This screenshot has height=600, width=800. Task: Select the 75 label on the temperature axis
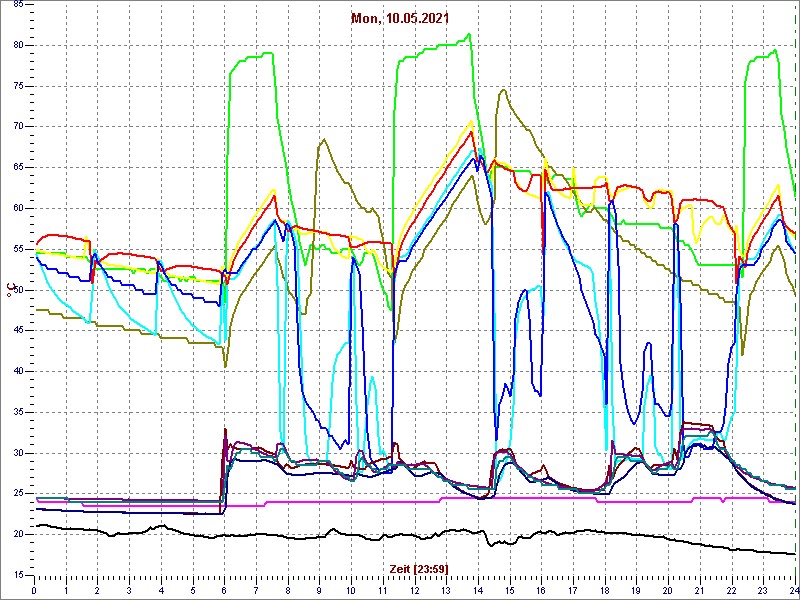coord(18,86)
